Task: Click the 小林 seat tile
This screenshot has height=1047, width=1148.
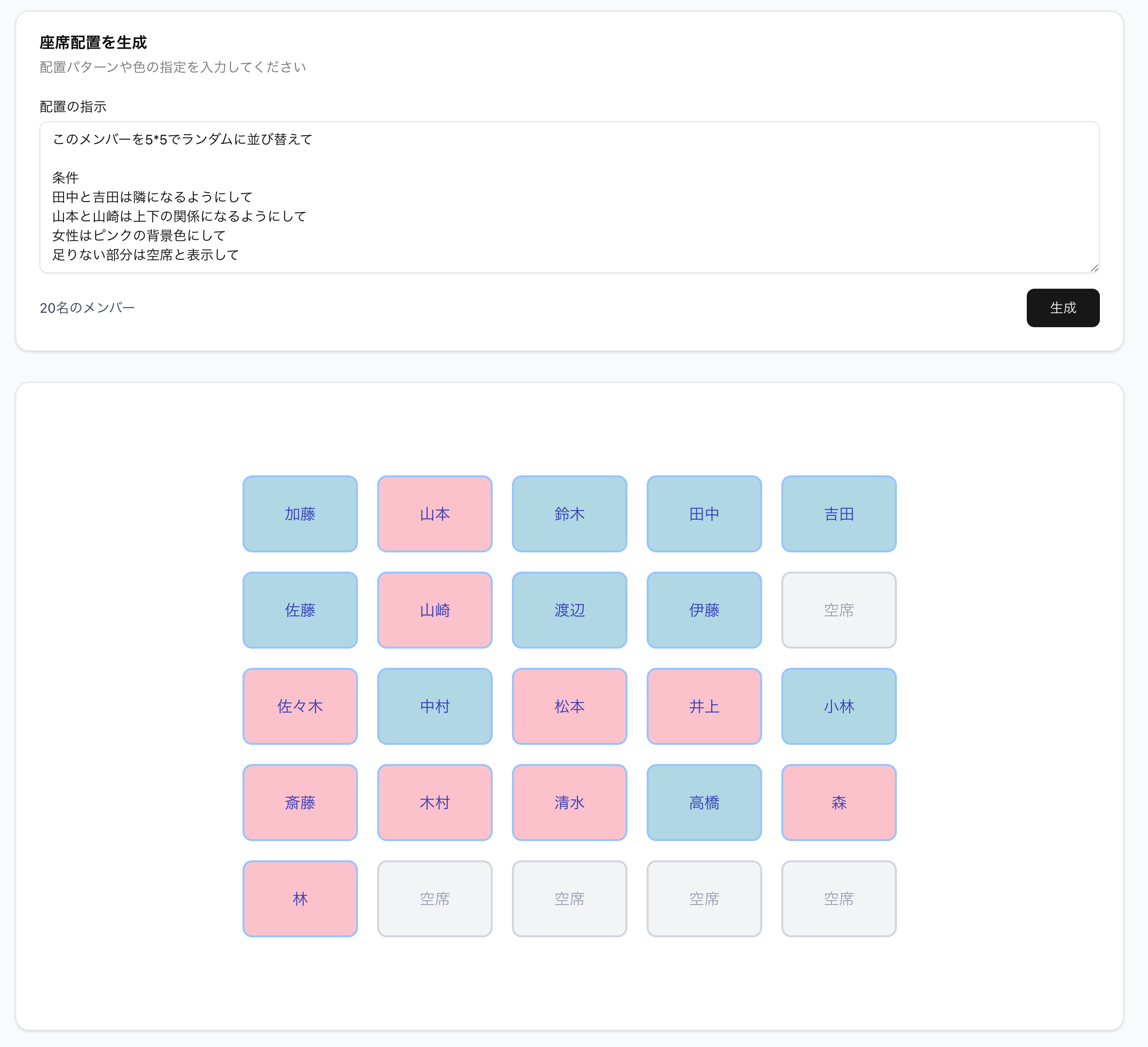Action: click(x=838, y=706)
